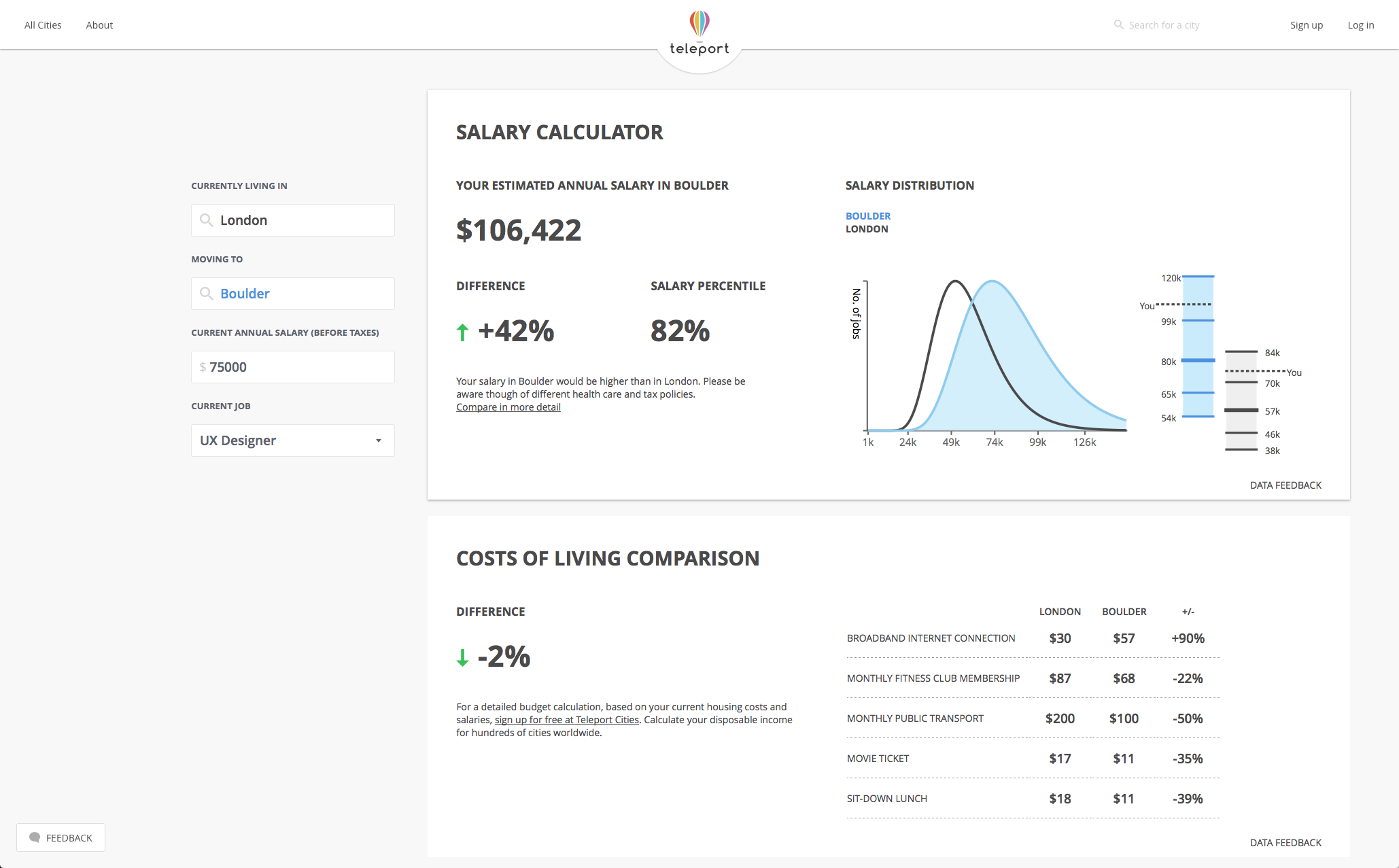Toggle BOULDER legend label in salary distribution
The image size is (1399, 868).
(x=867, y=216)
